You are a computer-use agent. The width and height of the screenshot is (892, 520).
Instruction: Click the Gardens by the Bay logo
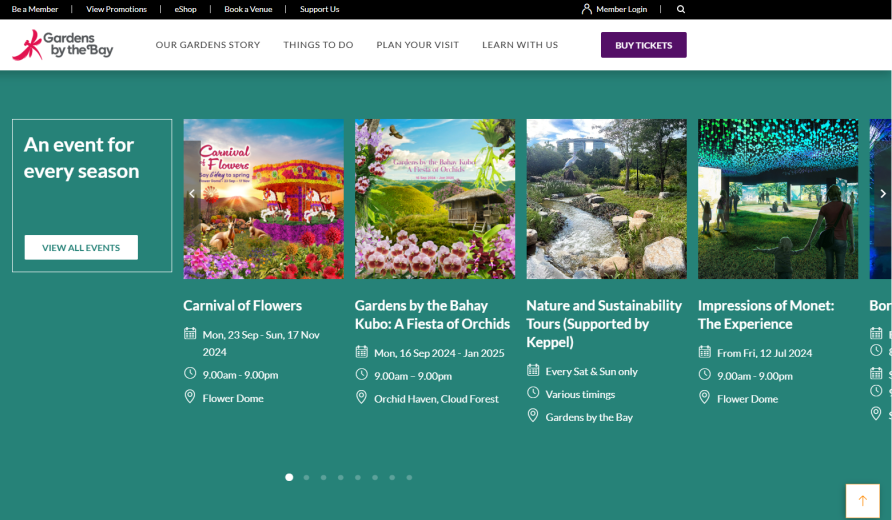click(x=63, y=45)
